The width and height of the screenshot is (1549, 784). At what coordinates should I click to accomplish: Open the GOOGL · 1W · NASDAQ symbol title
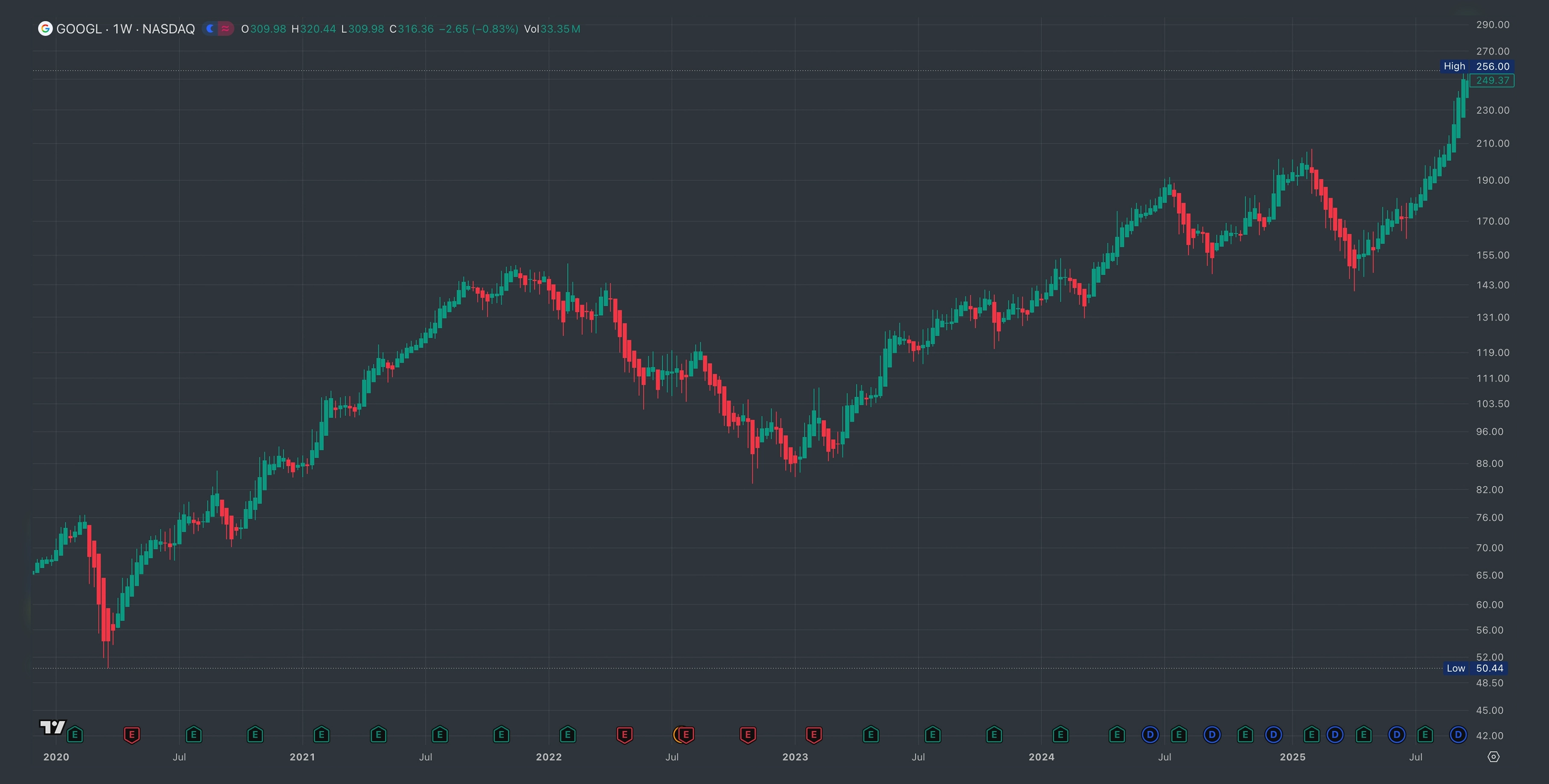pos(125,29)
